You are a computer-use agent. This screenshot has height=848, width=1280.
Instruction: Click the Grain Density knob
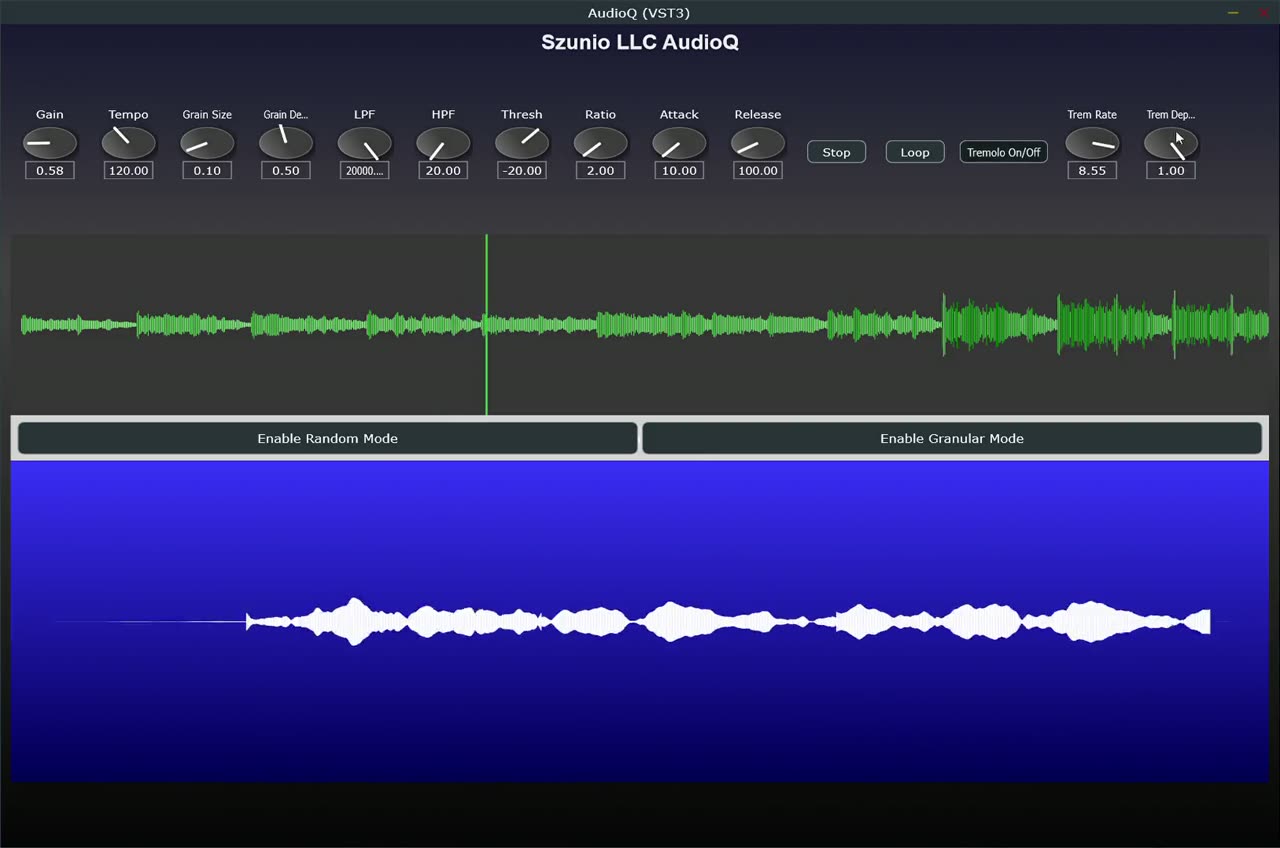pyautogui.click(x=286, y=143)
